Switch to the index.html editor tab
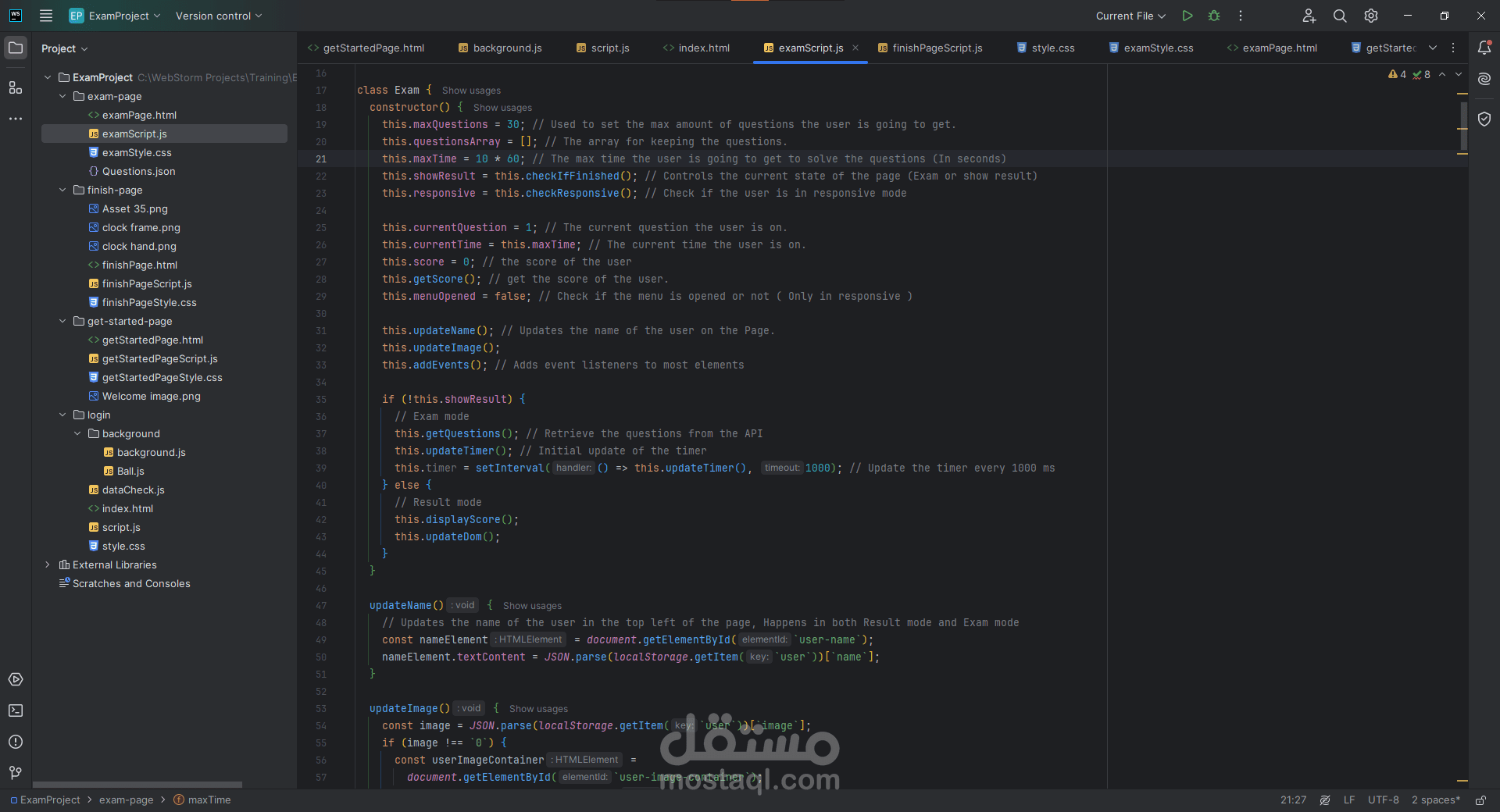The image size is (1500, 812). pos(697,48)
